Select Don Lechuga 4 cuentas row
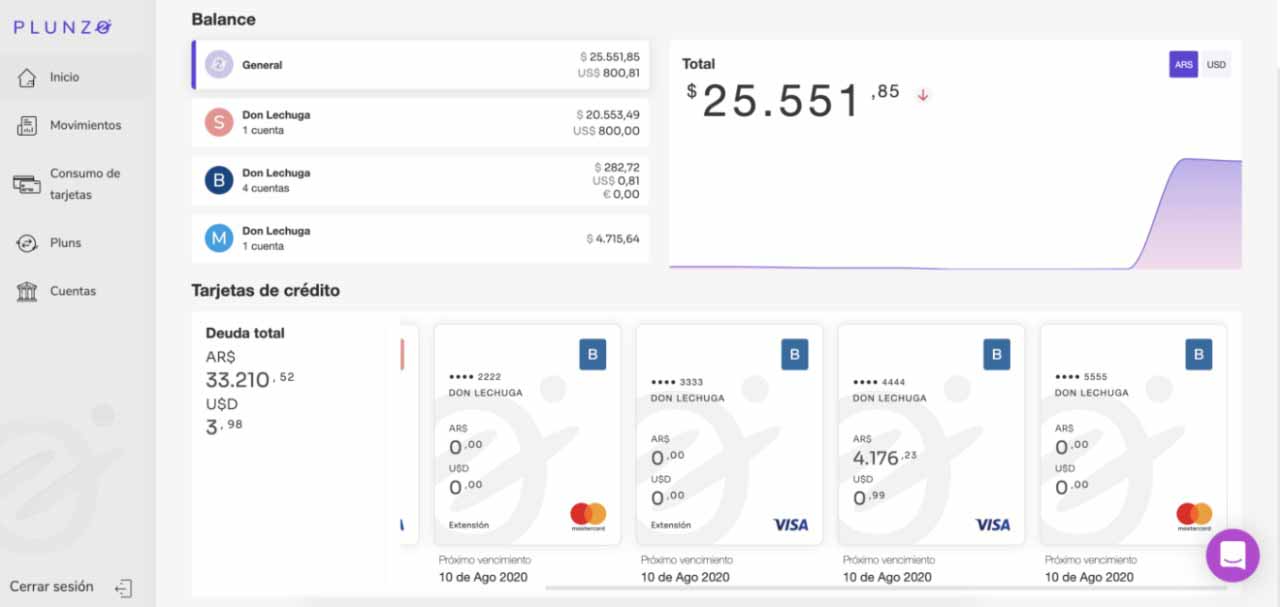This screenshot has width=1280, height=607. pos(420,181)
